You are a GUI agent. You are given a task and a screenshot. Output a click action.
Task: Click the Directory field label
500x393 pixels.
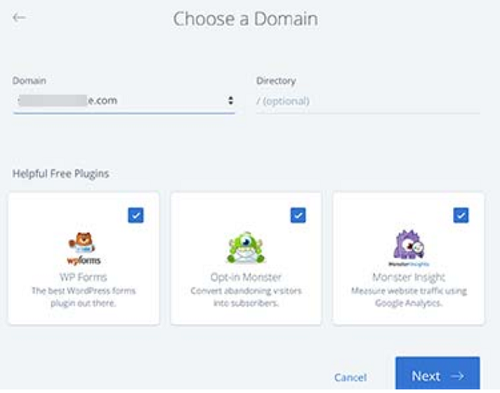276,81
